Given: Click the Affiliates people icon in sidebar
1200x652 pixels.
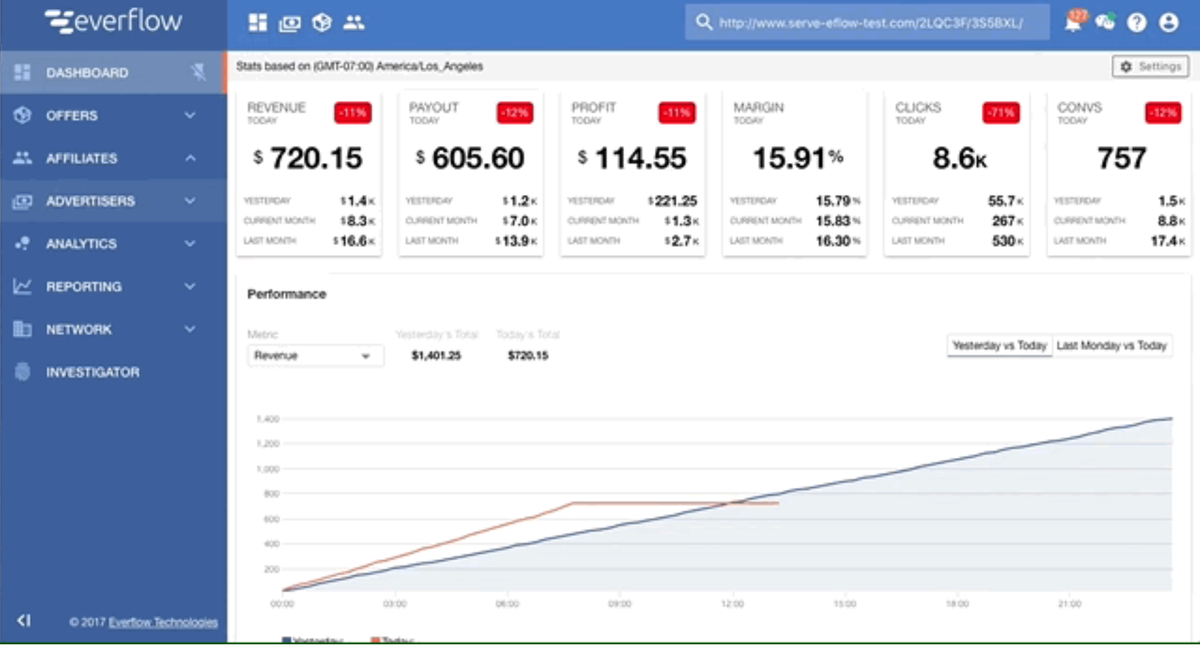Looking at the screenshot, I should pos(22,158).
